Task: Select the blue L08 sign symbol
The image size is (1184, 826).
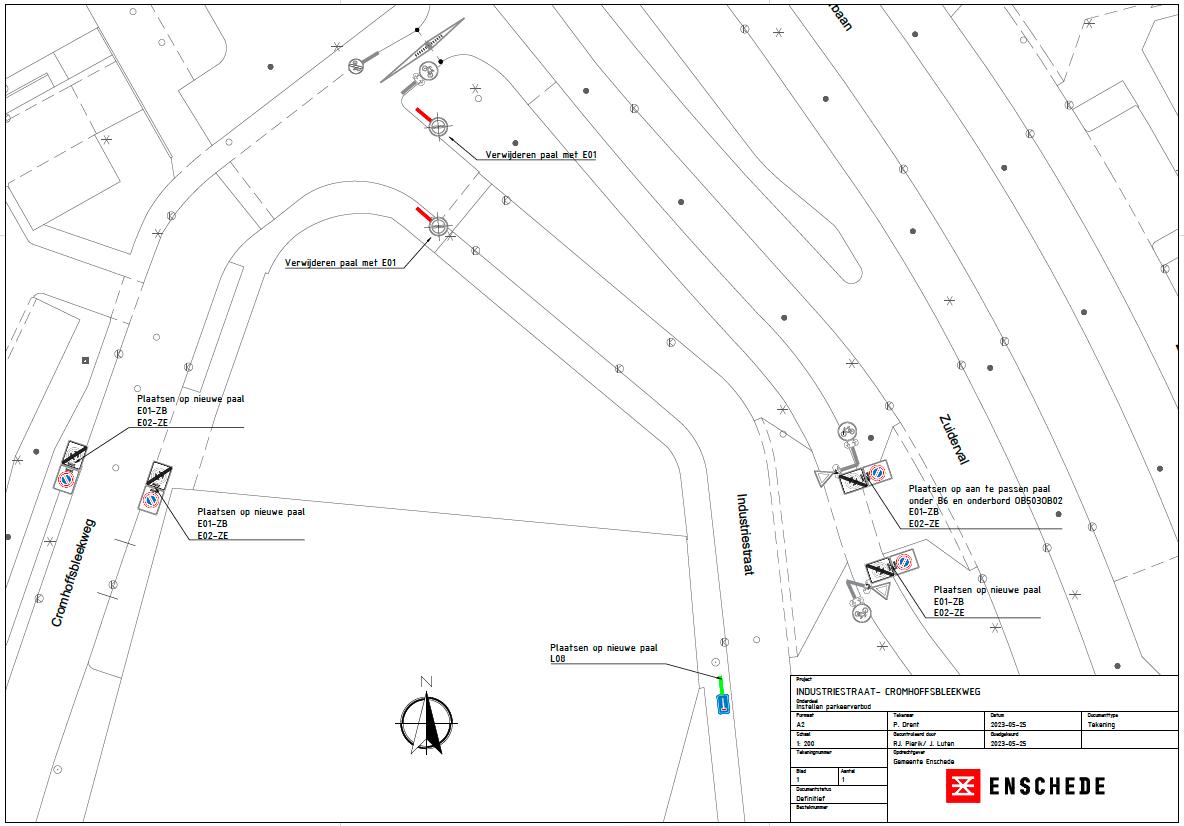Action: 723,704
